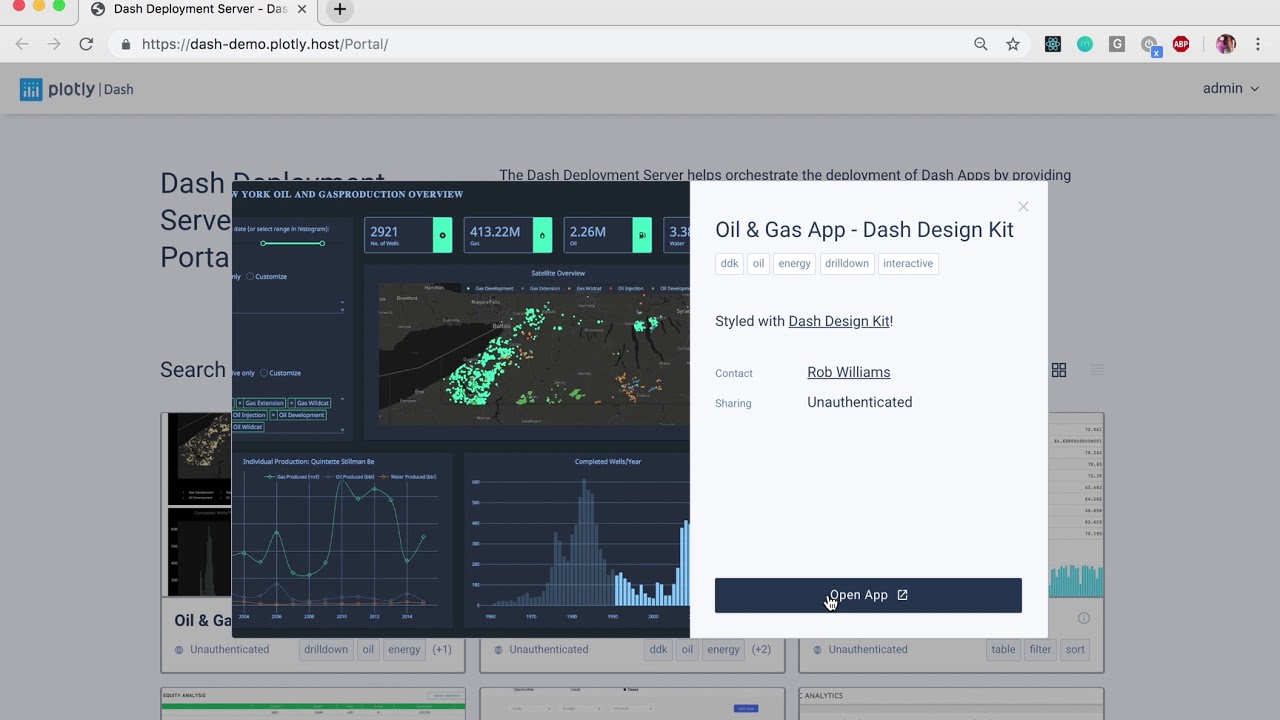Switch to grid view layout
This screenshot has width=1280, height=720.
[x=1059, y=370]
